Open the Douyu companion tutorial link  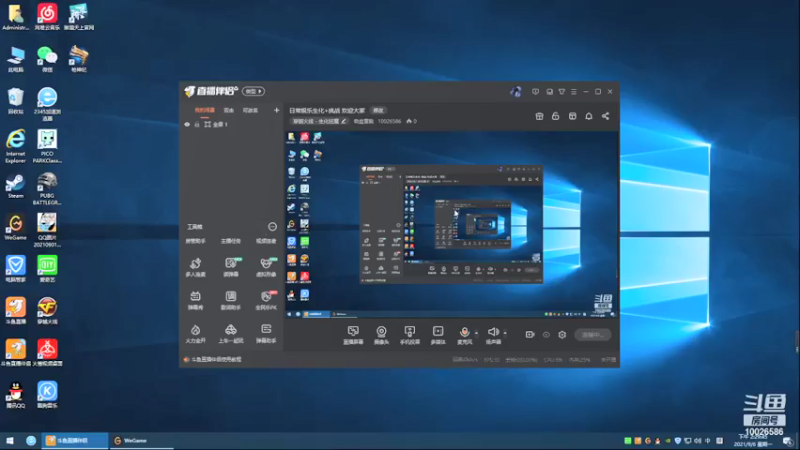(x=213, y=360)
